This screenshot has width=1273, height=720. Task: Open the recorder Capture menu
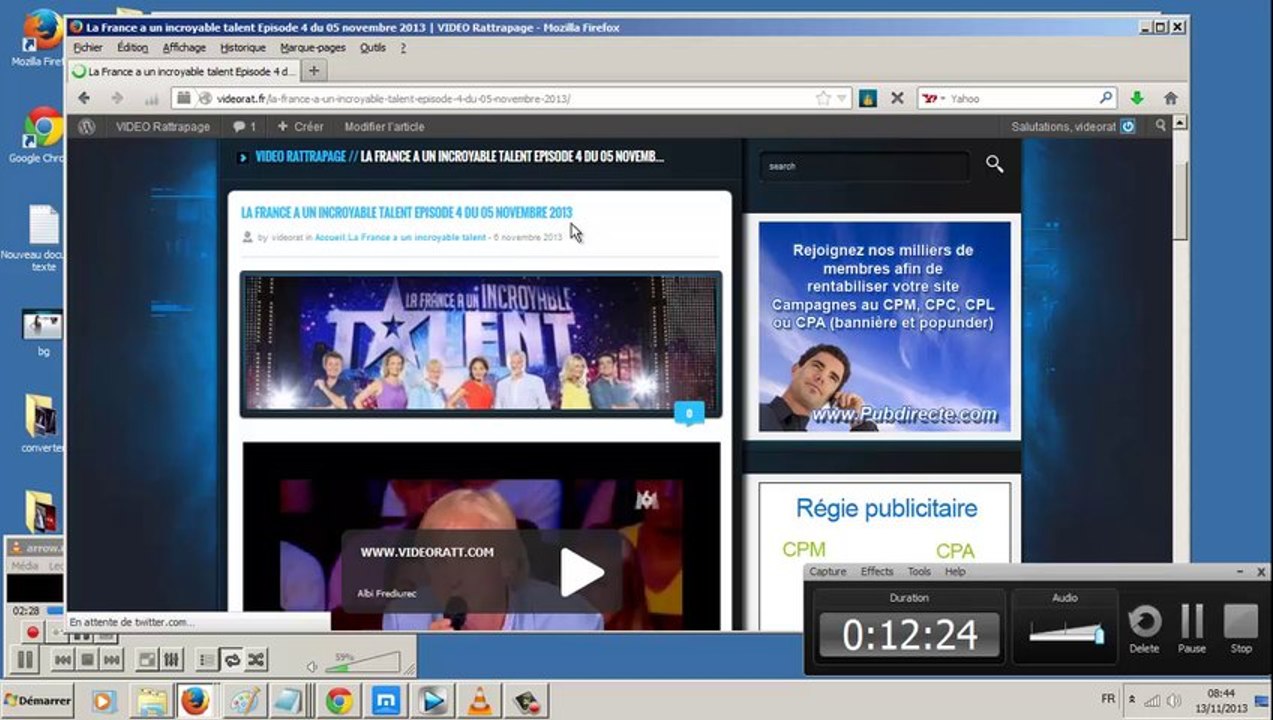tap(827, 572)
